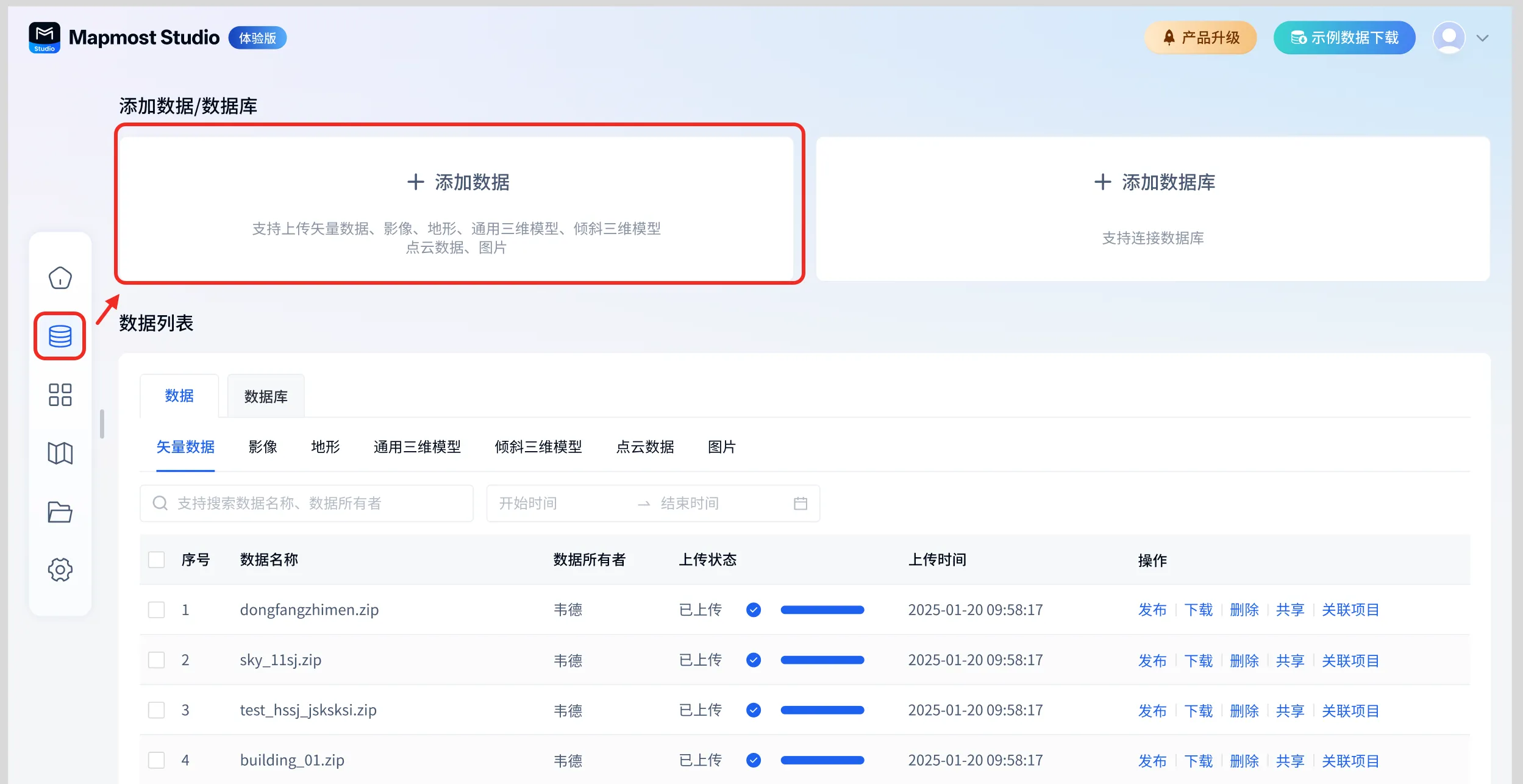1523x784 pixels.
Task: Open the home icon in sidebar
Action: (x=60, y=278)
